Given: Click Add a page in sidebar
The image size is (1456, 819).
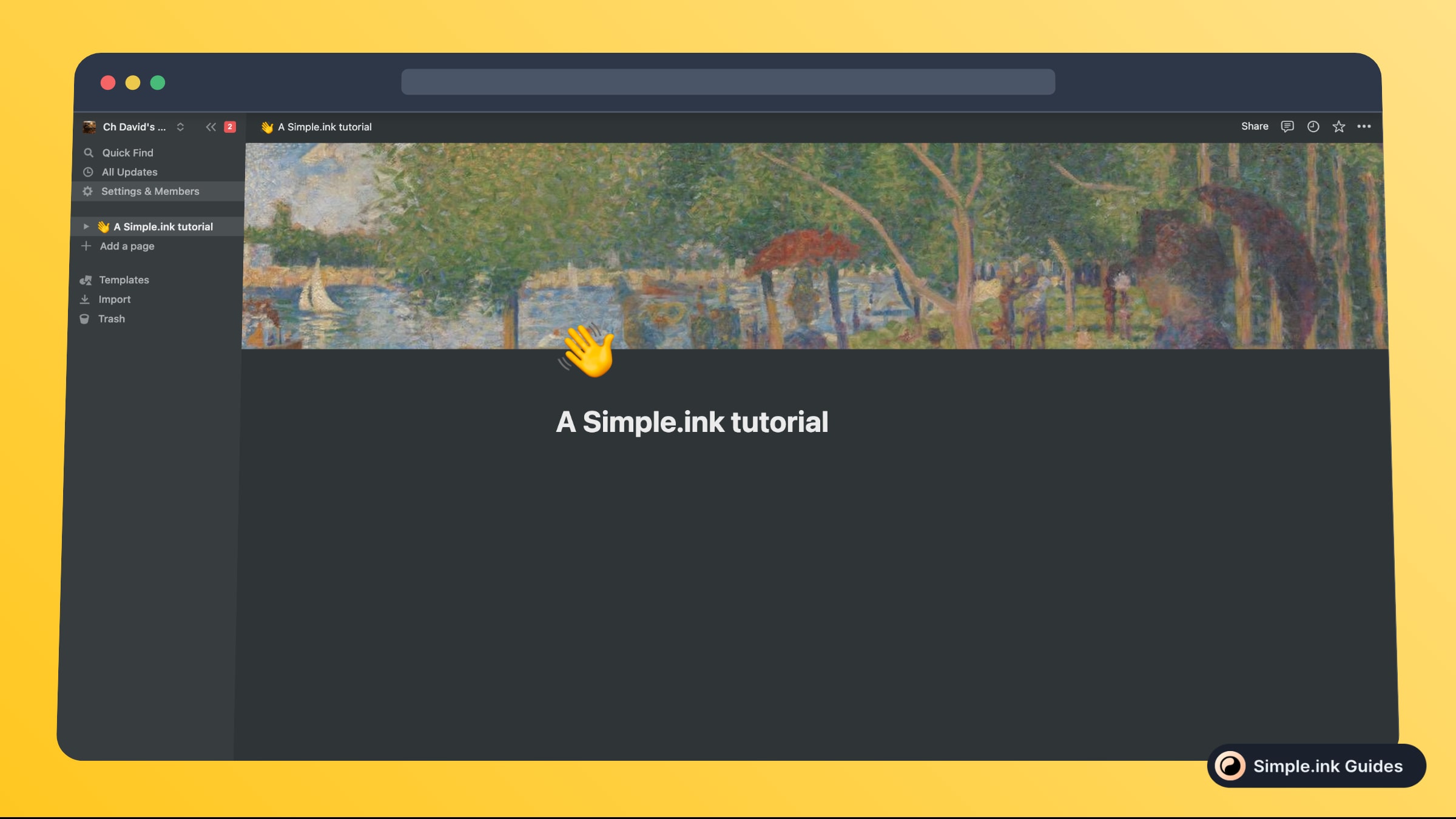Looking at the screenshot, I should [126, 246].
